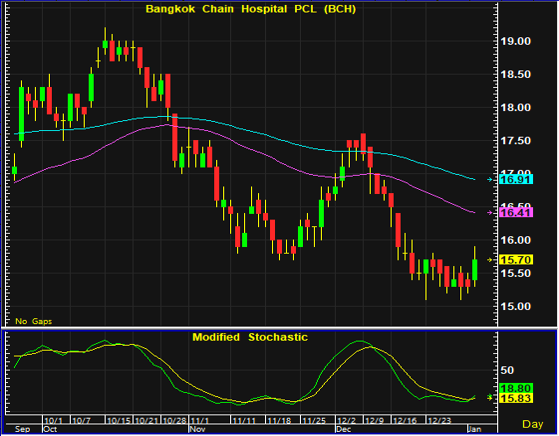
Task: Click the 10/21 date marker
Action: click(x=147, y=421)
